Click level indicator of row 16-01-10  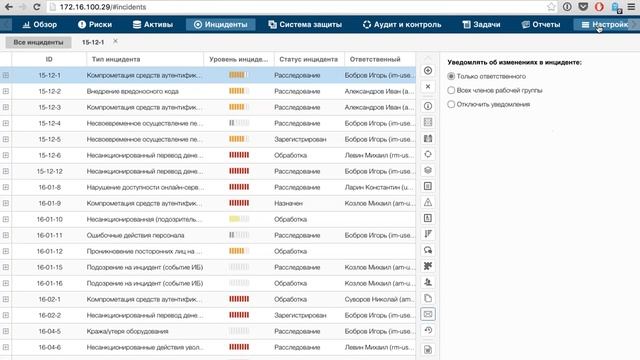click(x=239, y=219)
